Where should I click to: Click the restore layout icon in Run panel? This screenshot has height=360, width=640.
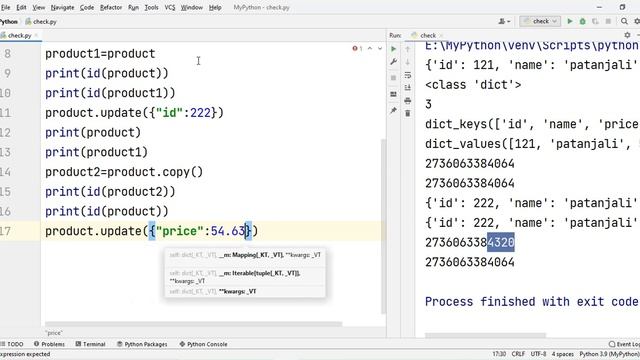[393, 94]
